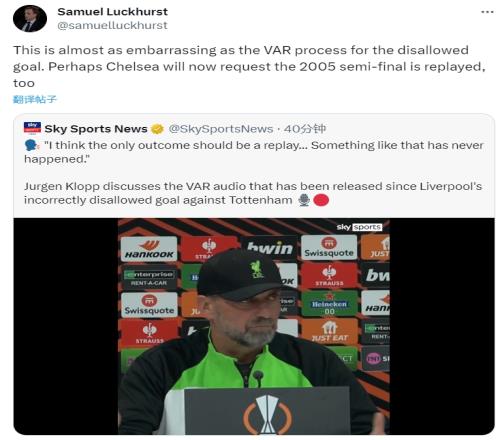Open the Sky Sports News account name
500x440 pixels.
tap(96, 129)
